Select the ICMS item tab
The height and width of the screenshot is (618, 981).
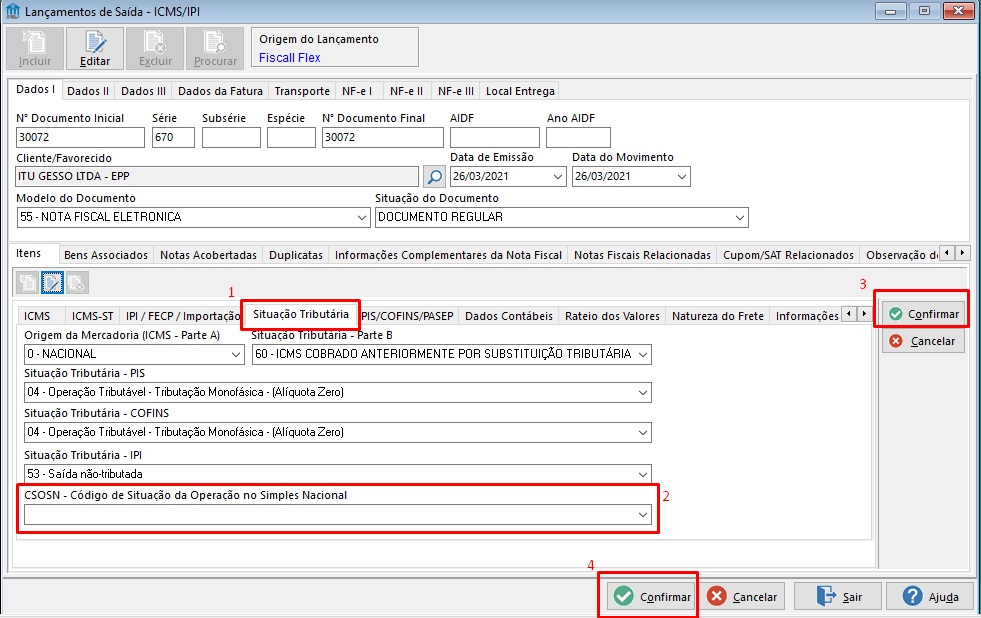click(37, 317)
